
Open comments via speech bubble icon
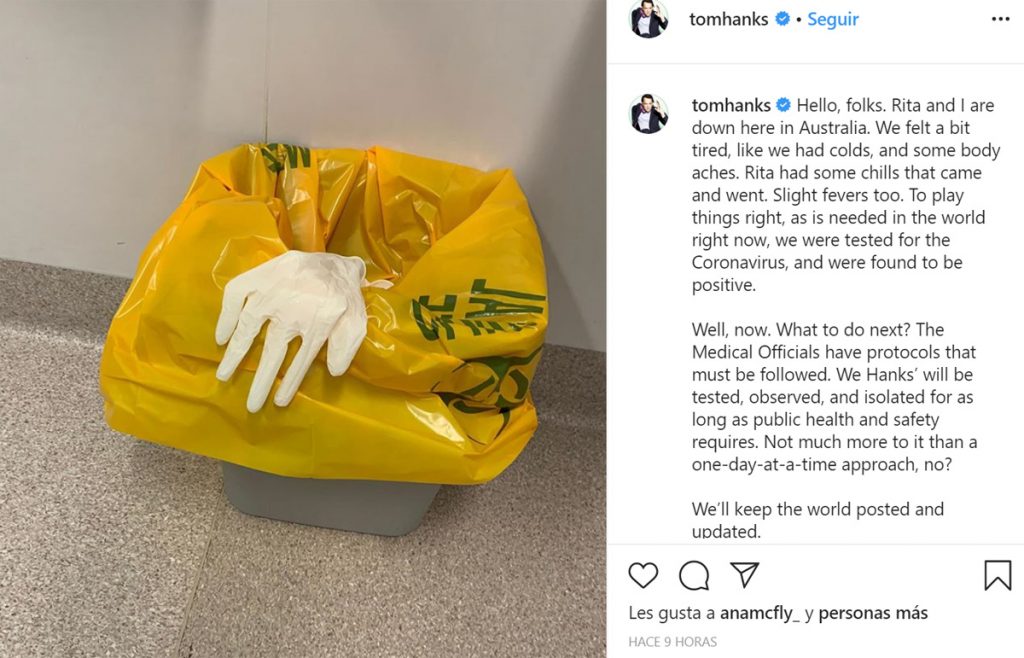(x=694, y=575)
